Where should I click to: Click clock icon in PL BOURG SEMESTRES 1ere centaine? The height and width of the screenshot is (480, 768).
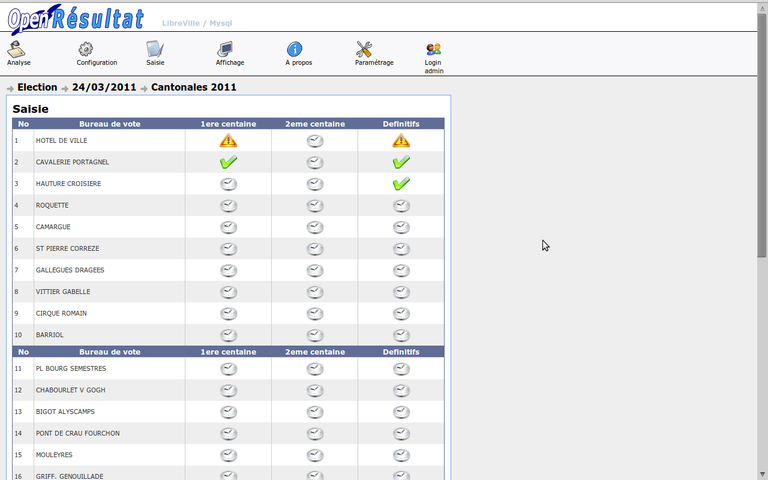[228, 368]
